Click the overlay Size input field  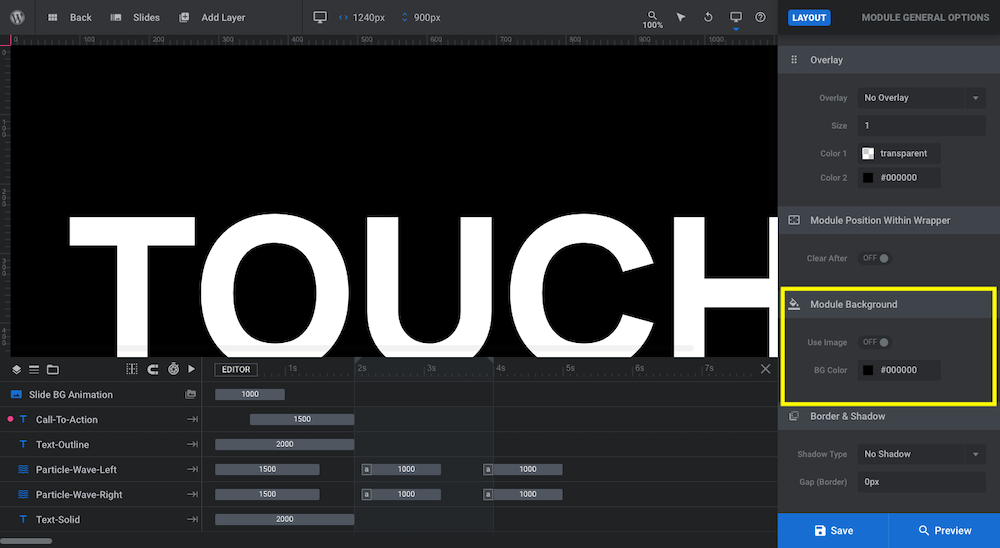point(922,126)
